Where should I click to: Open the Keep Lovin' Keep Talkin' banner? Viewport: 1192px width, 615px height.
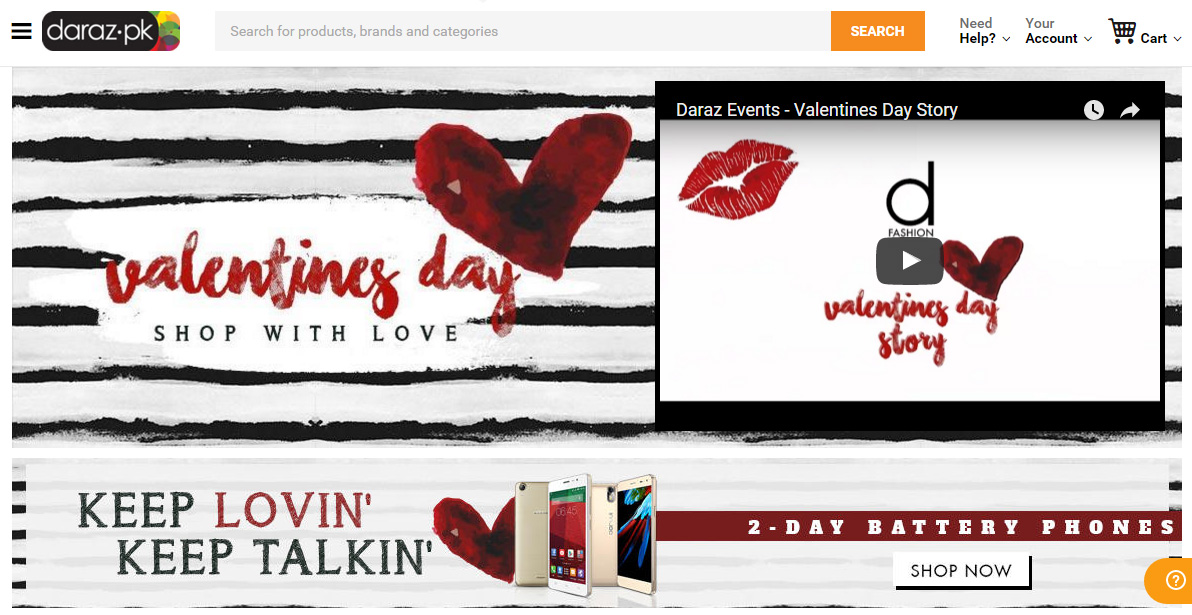point(597,533)
